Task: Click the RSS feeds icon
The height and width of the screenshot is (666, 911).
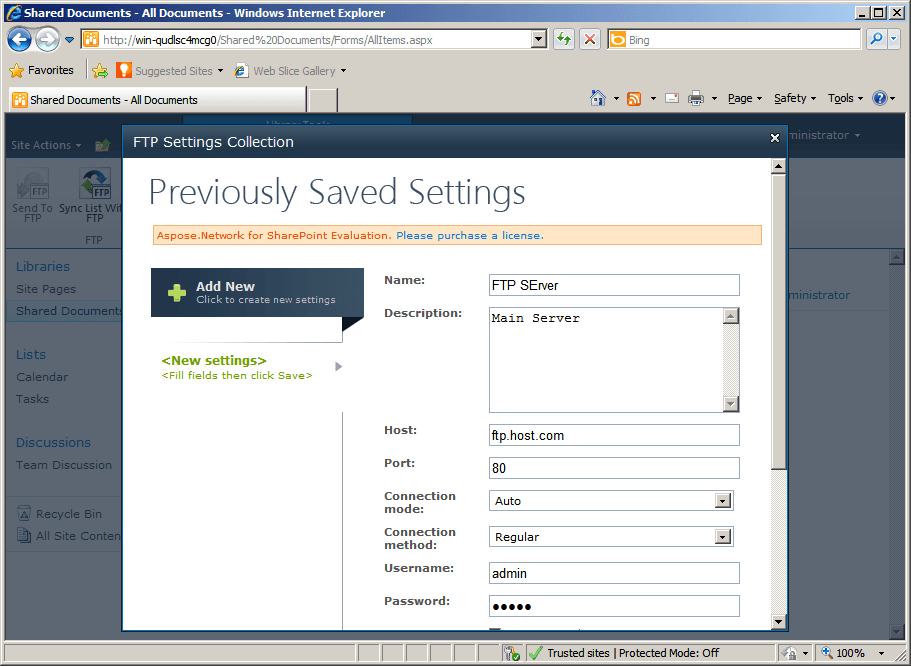Action: [634, 99]
